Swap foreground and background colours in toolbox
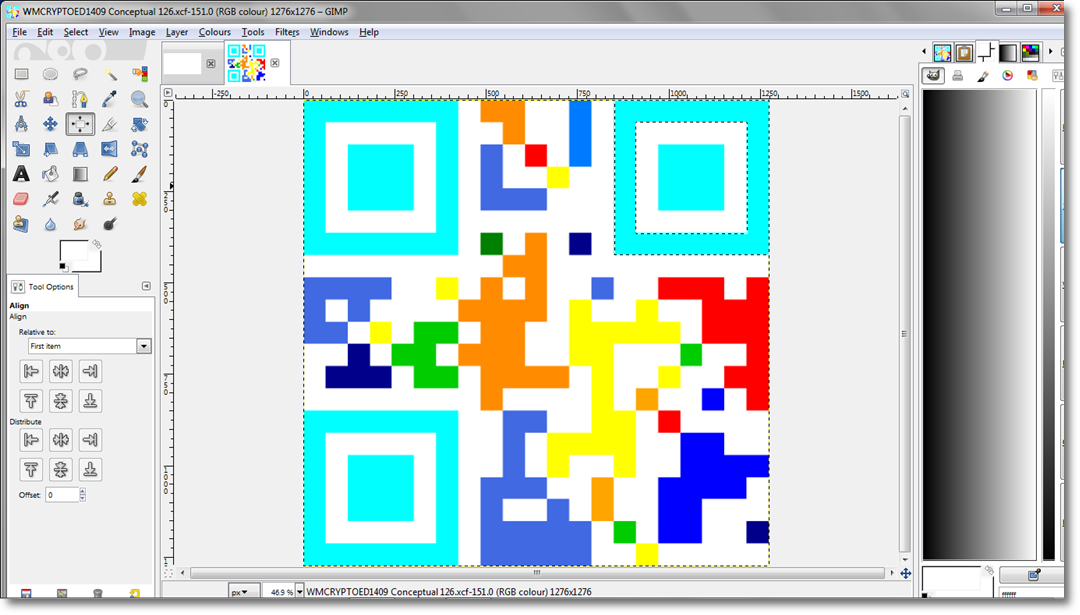 pos(96,244)
